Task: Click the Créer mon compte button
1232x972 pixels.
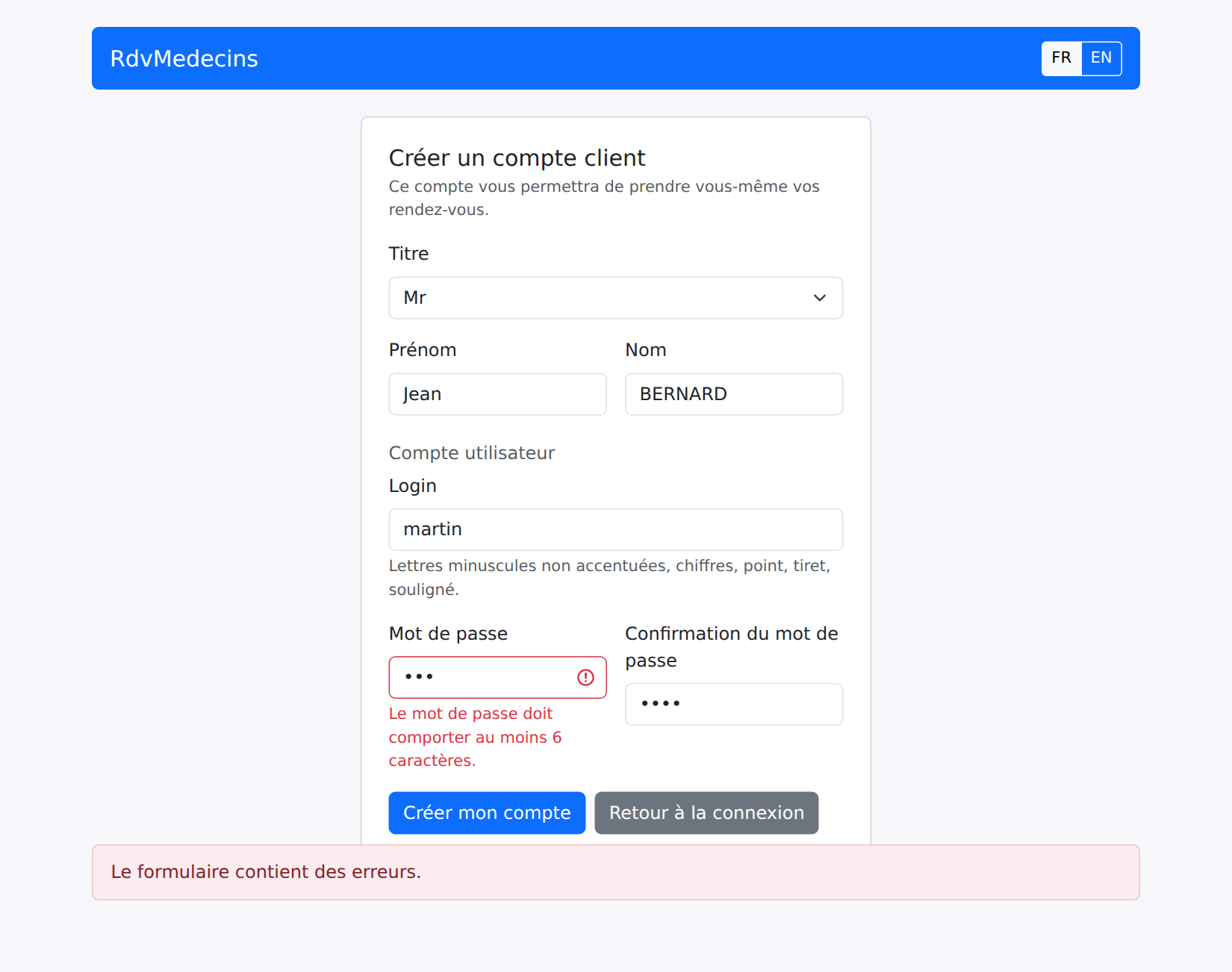Action: 487,813
